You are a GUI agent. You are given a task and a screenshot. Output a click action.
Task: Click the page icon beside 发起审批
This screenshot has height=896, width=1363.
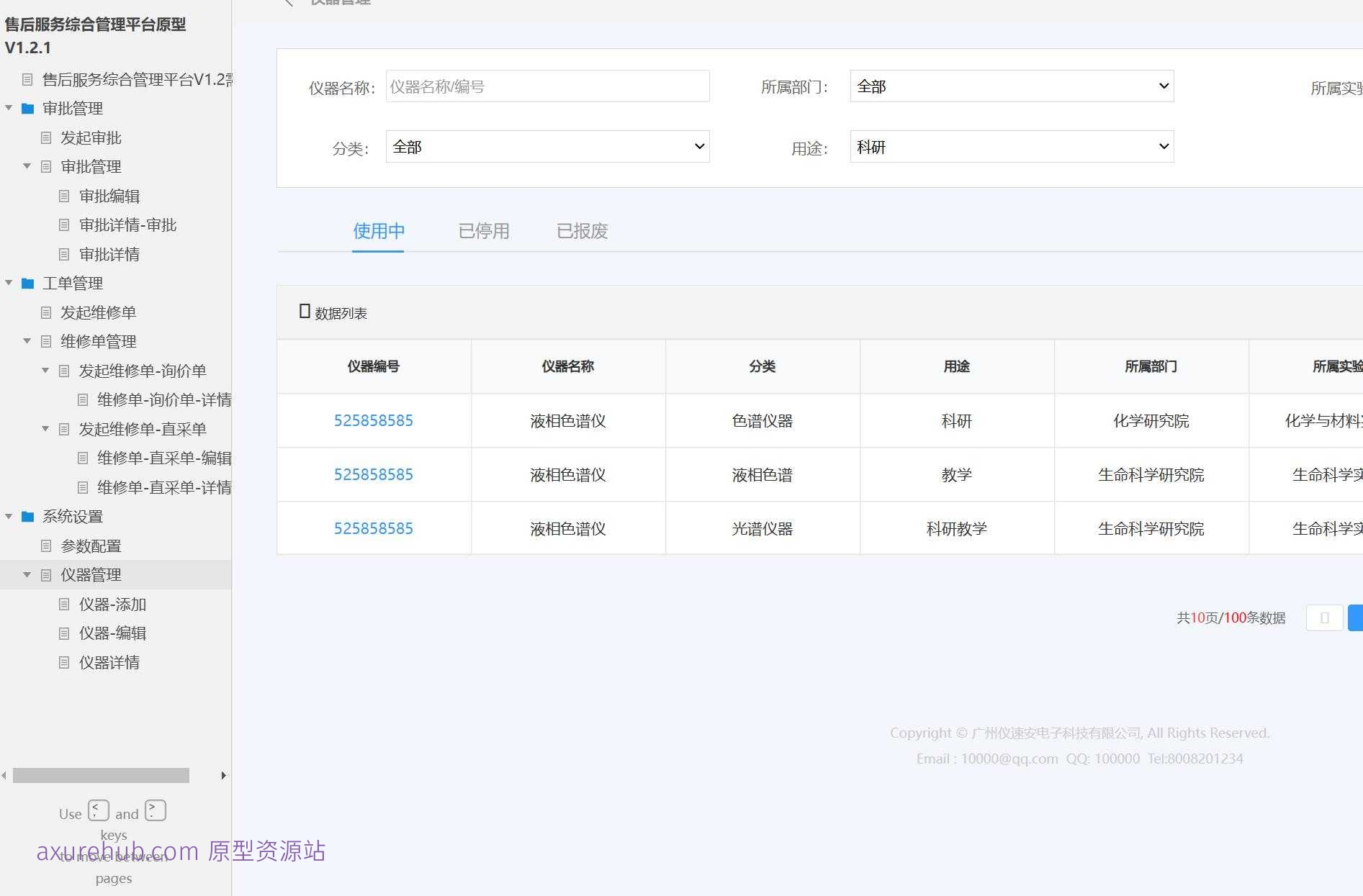[x=46, y=137]
